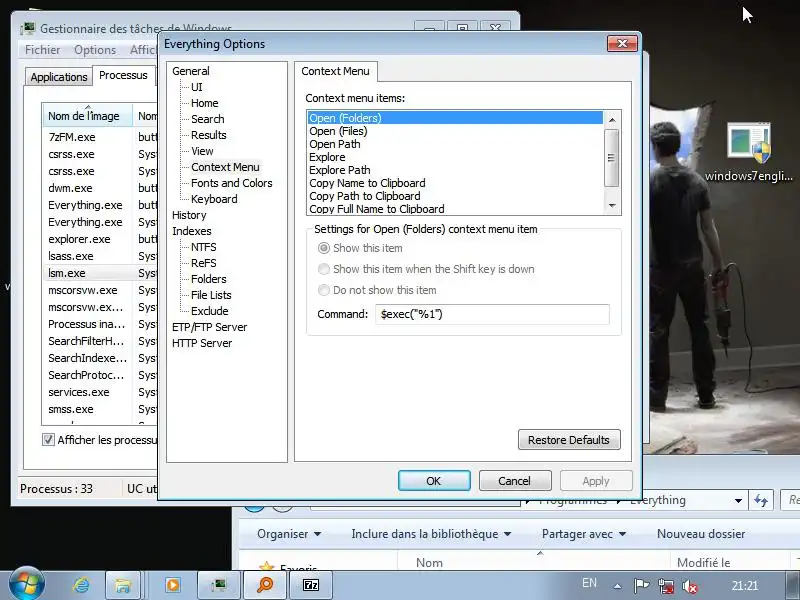
Task: Switch to 7-Zip taskbar button
Action: [x=311, y=585]
